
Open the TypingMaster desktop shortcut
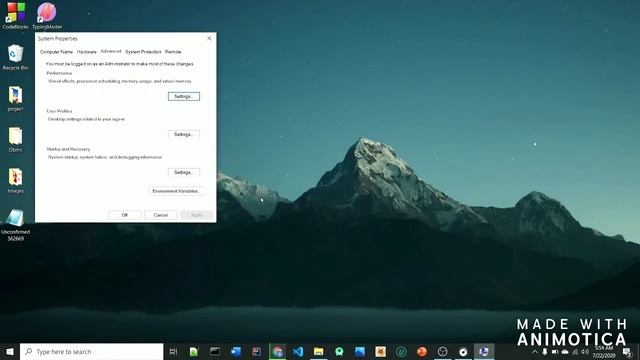click(x=47, y=16)
